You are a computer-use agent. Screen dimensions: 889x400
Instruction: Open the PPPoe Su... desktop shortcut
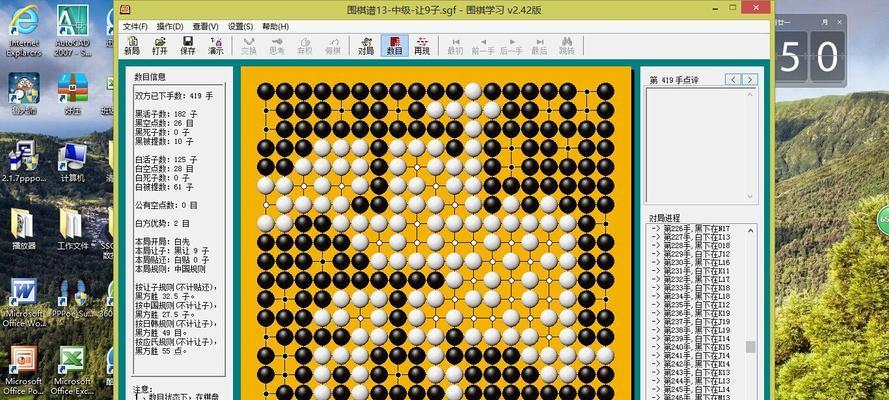click(x=73, y=298)
